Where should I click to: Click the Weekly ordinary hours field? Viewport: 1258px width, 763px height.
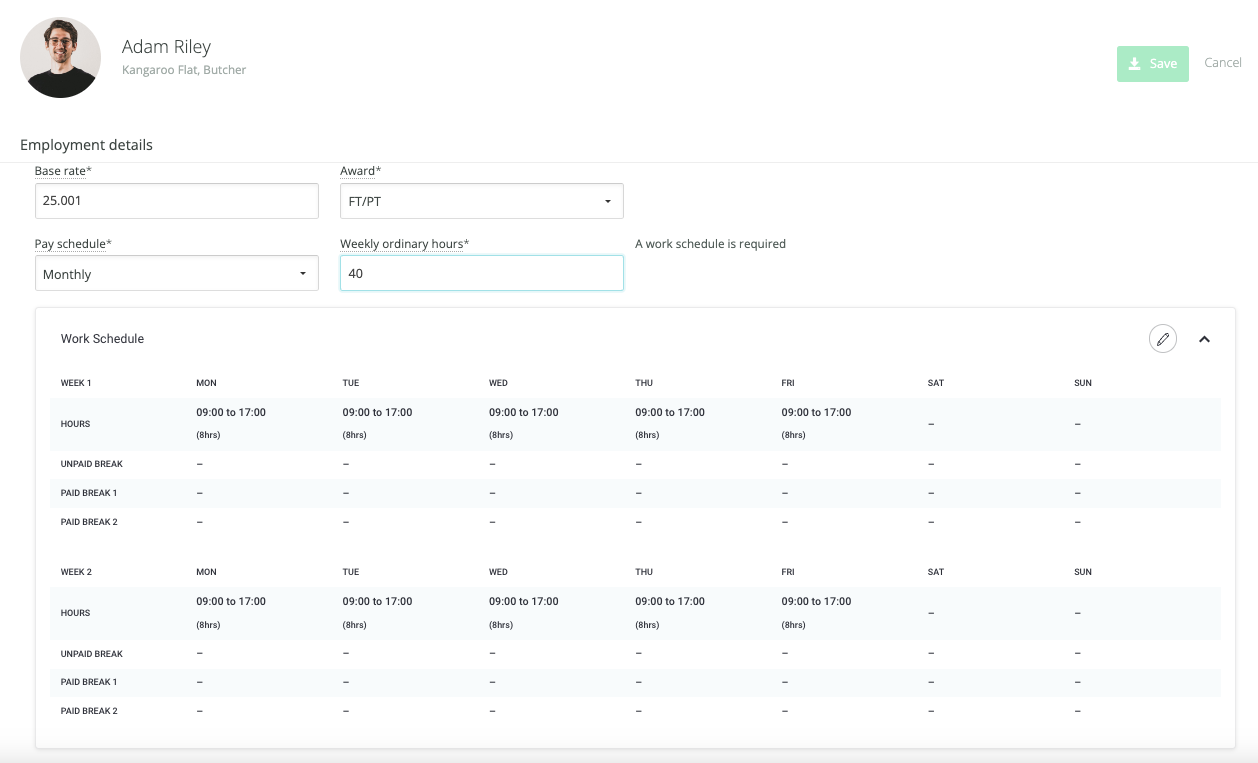click(x=481, y=273)
